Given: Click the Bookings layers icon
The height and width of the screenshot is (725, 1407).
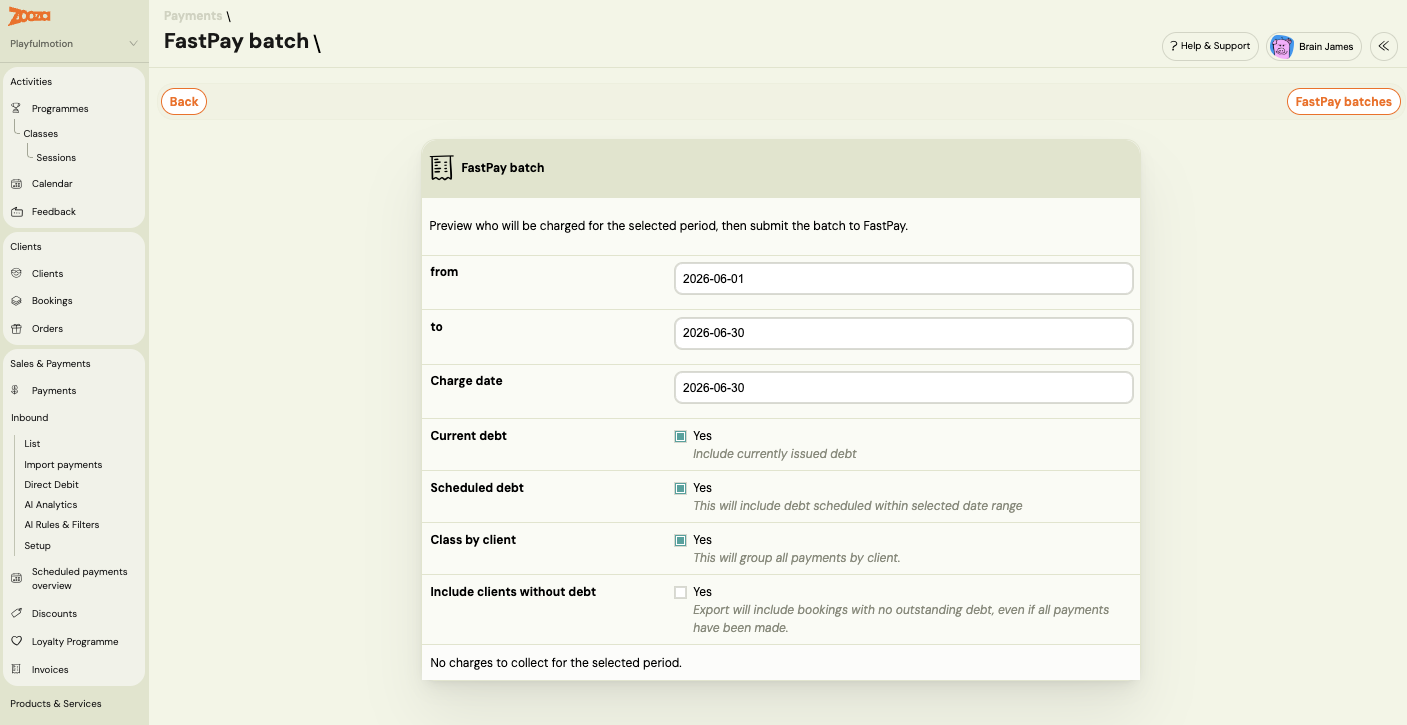Looking at the screenshot, I should 16,301.
